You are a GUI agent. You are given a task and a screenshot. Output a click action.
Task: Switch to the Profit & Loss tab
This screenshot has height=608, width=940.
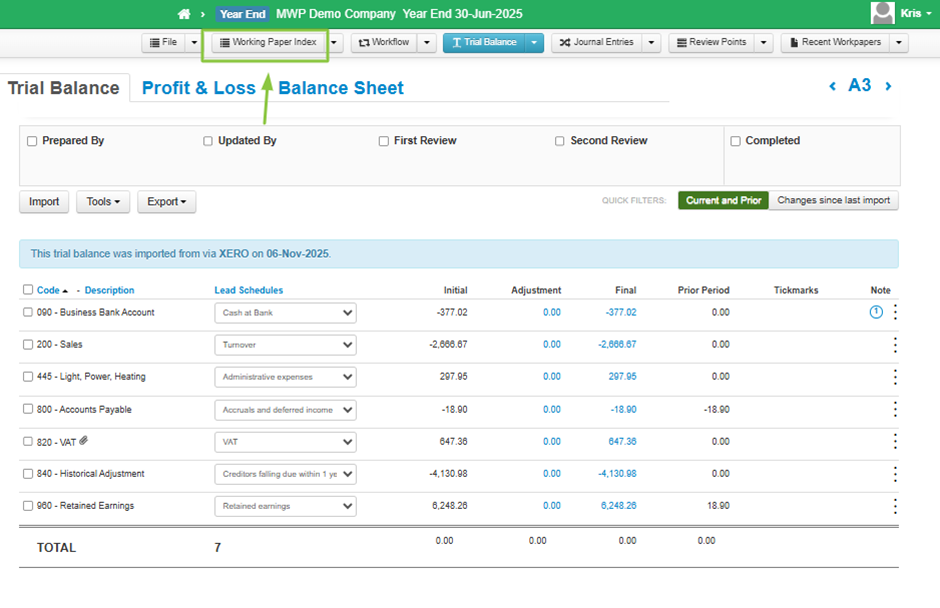pos(198,88)
